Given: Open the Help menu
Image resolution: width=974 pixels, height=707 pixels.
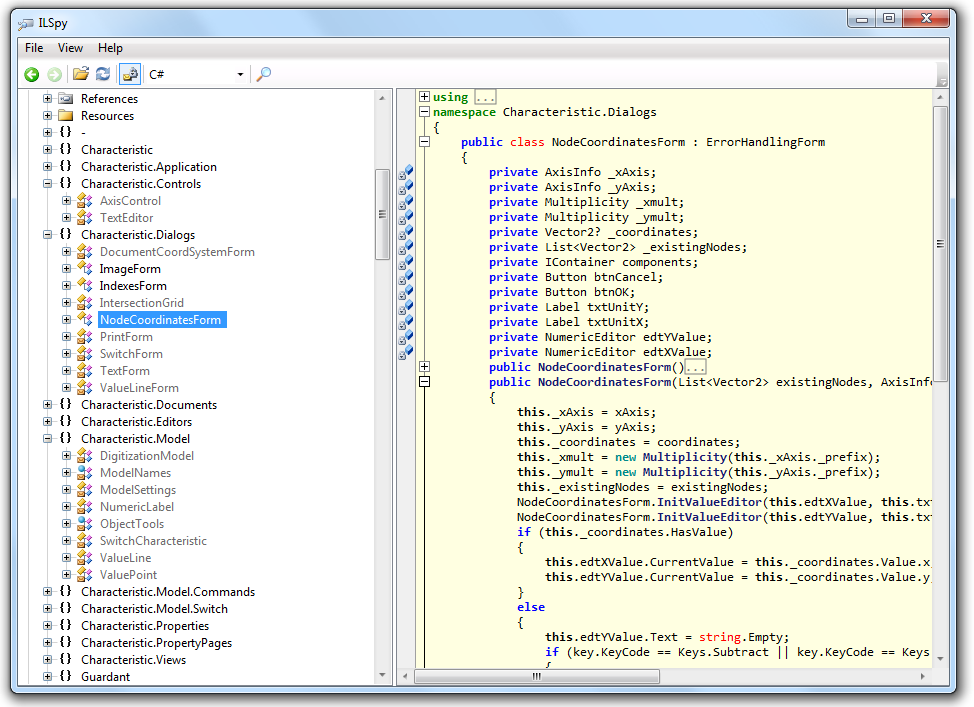Looking at the screenshot, I should (x=111, y=48).
